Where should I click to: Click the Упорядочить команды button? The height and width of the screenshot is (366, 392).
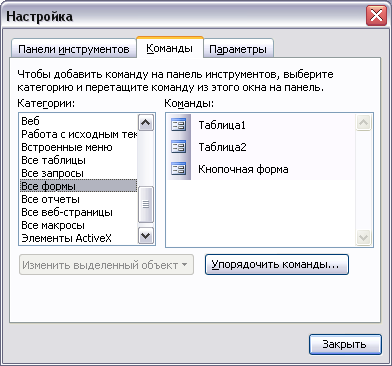(x=277, y=265)
